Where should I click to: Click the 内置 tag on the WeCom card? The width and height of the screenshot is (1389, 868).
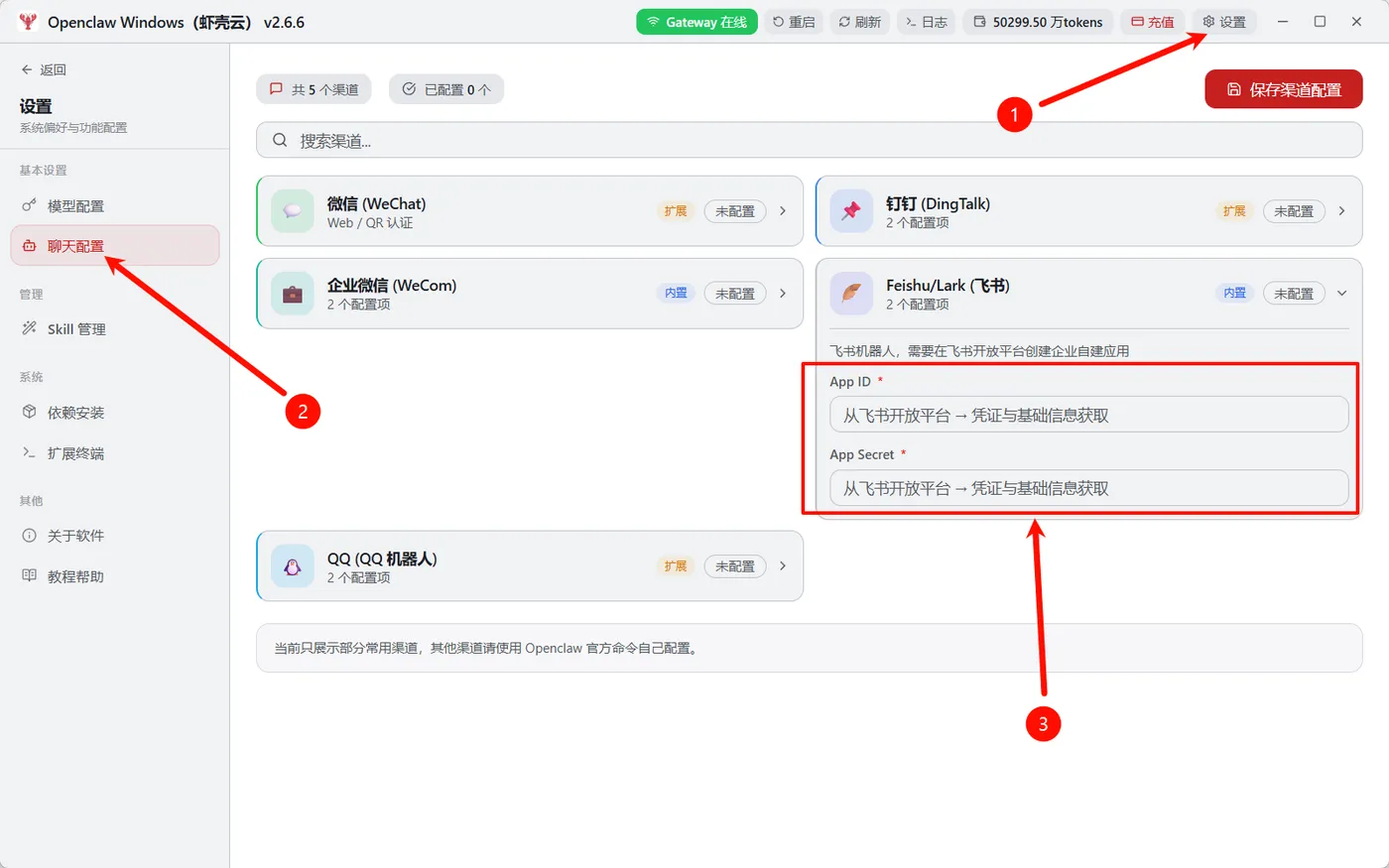(676, 294)
